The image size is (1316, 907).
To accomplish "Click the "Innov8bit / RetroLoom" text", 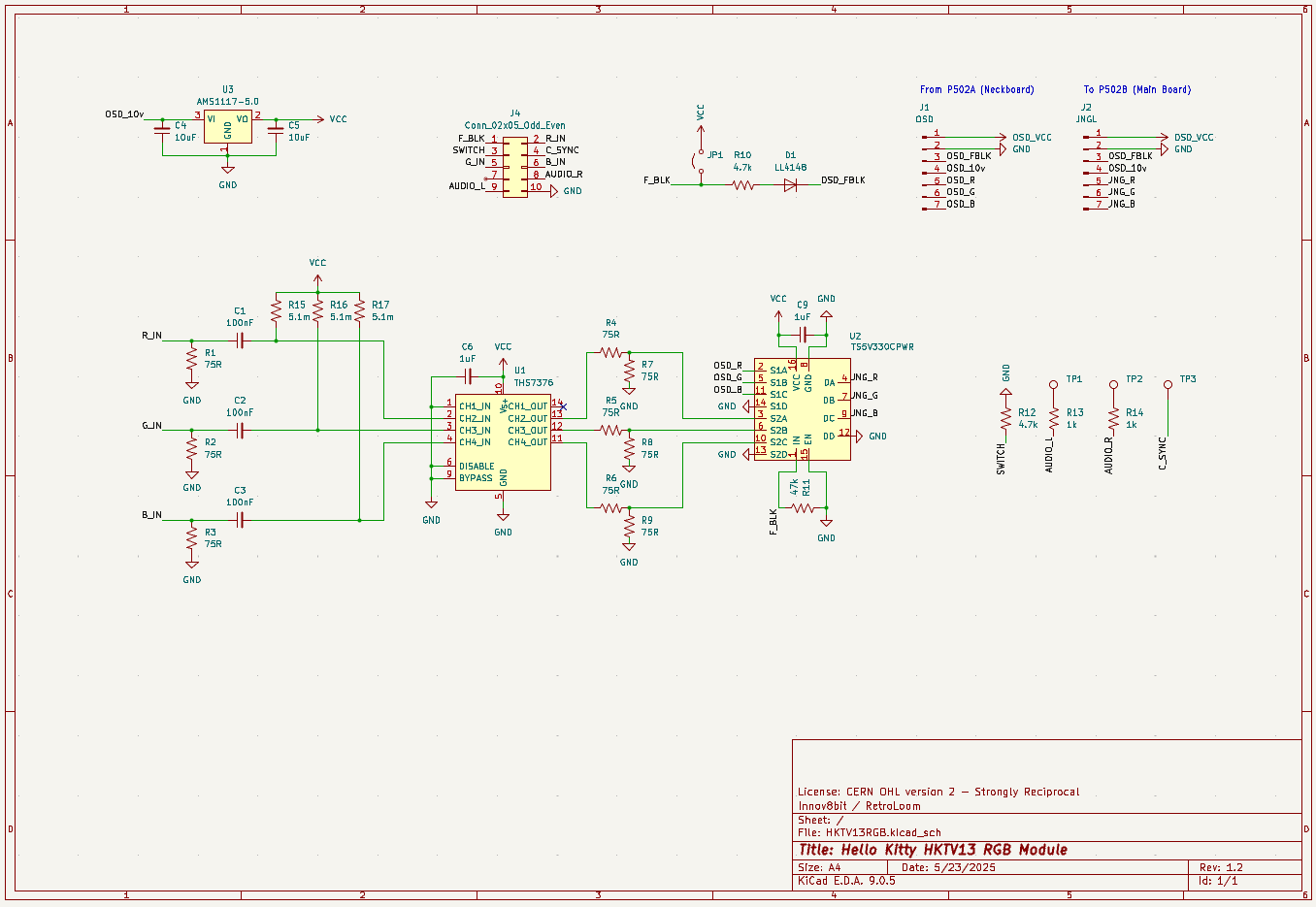I will tap(860, 806).
